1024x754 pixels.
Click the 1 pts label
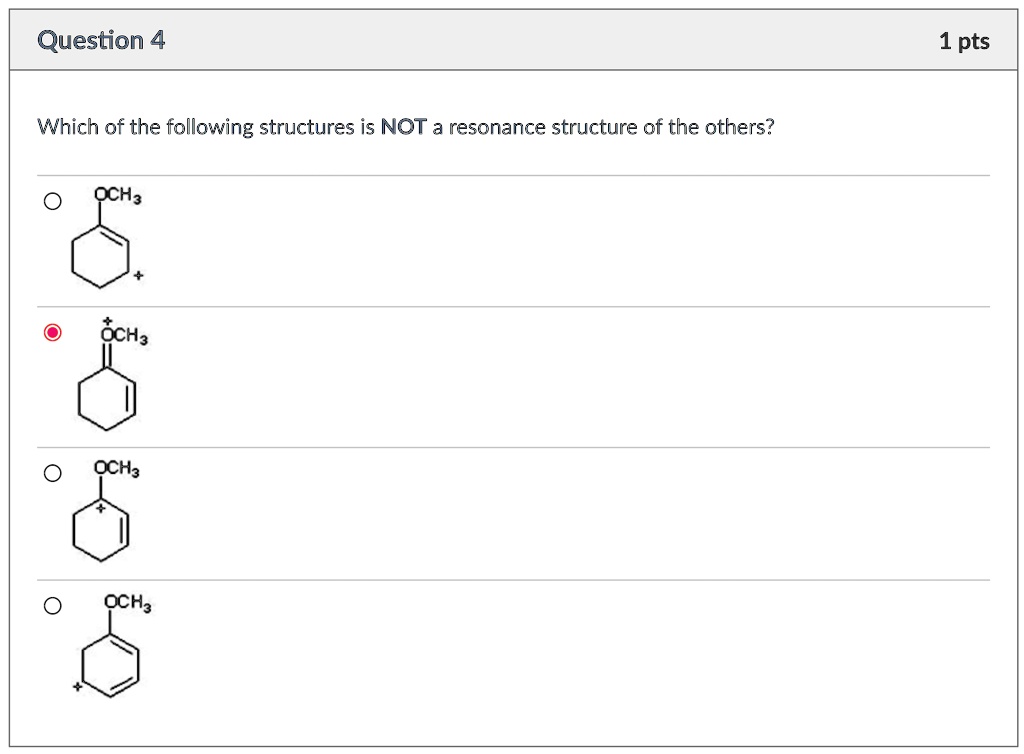click(964, 40)
